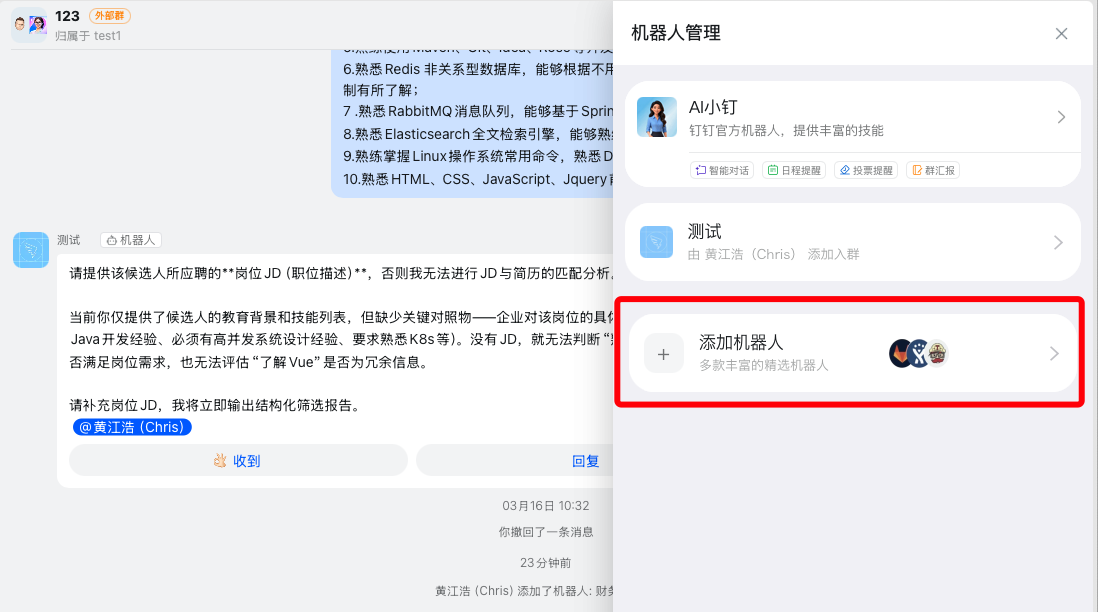Click the 测试 bot avatar in chat

[x=31, y=250]
